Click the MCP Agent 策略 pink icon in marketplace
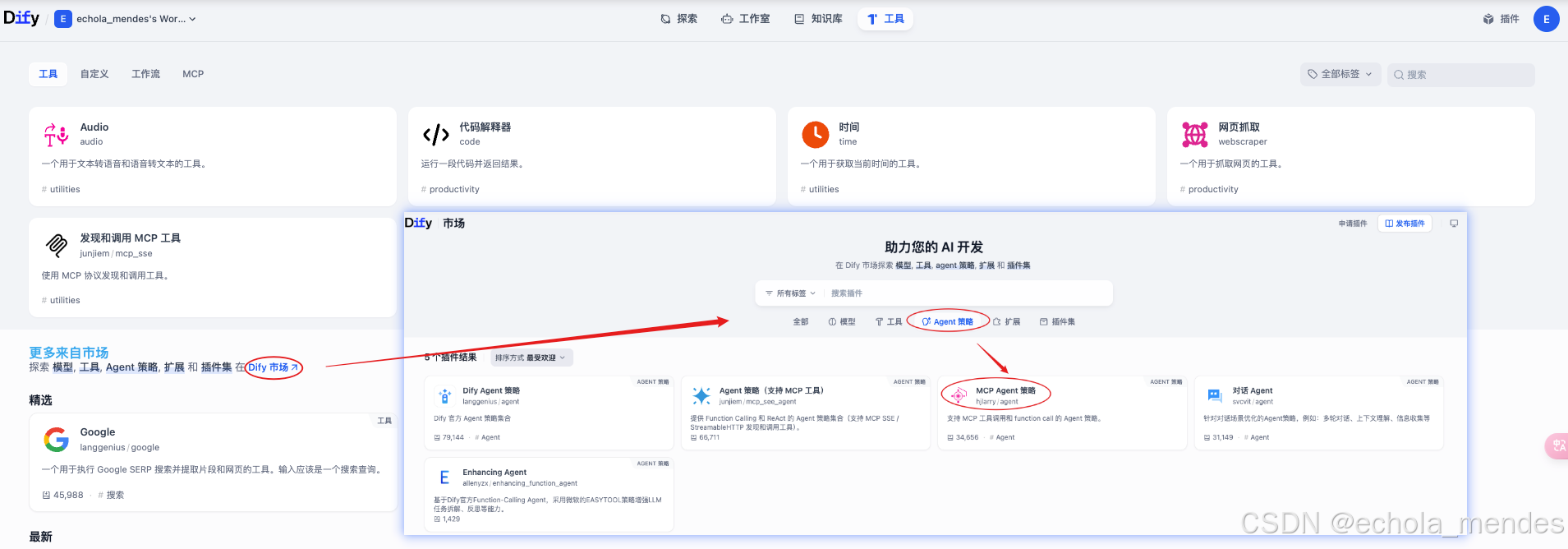The height and width of the screenshot is (549, 1568). click(x=959, y=396)
